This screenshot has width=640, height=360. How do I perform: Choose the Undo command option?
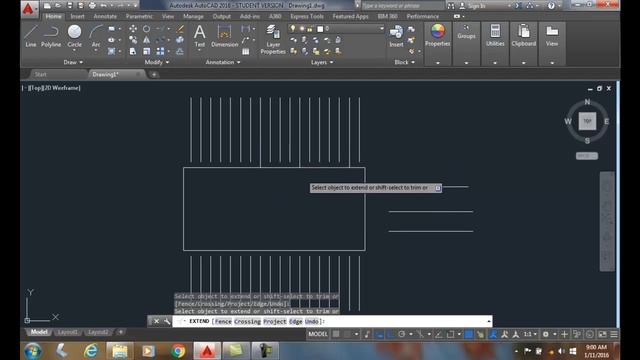[x=311, y=322]
